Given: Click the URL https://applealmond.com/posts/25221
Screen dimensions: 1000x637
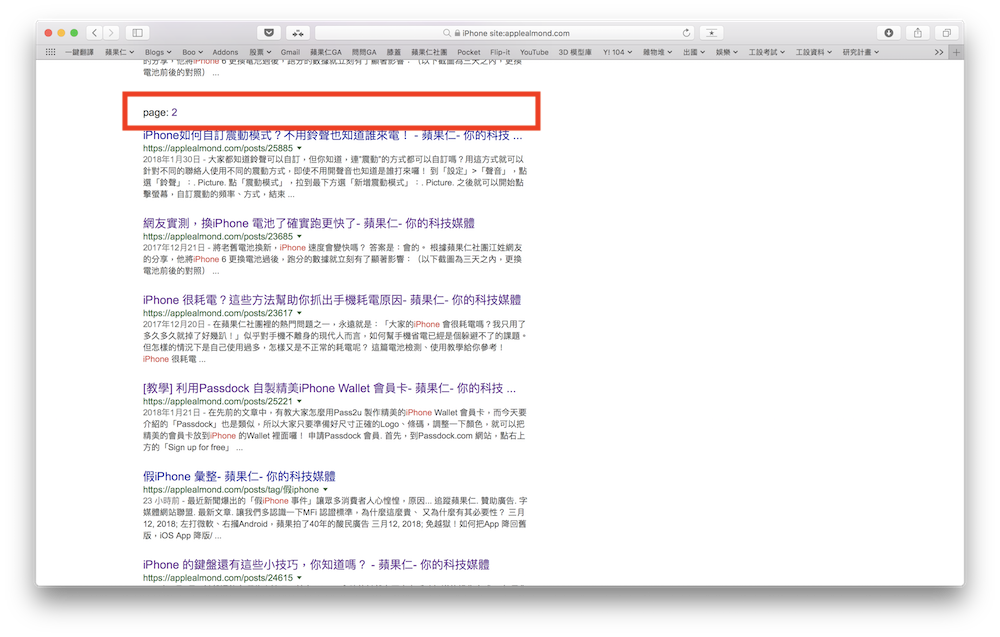Looking at the screenshot, I should pyautogui.click(x=218, y=402).
